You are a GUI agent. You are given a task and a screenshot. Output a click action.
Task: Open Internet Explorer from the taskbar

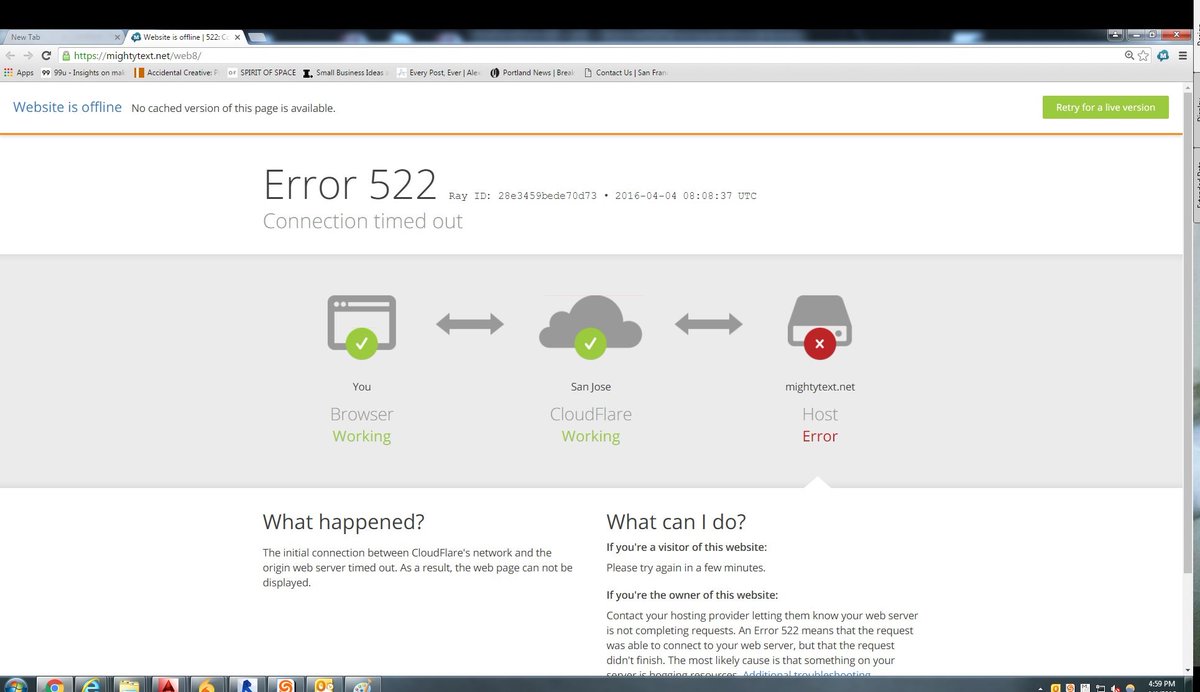pyautogui.click(x=91, y=685)
